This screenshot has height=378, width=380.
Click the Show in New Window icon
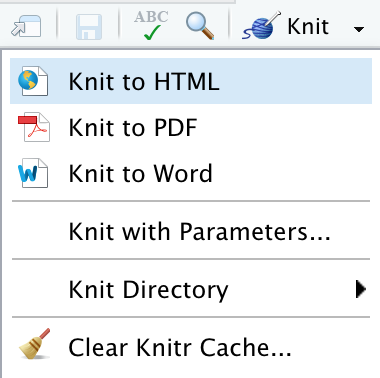tap(26, 26)
